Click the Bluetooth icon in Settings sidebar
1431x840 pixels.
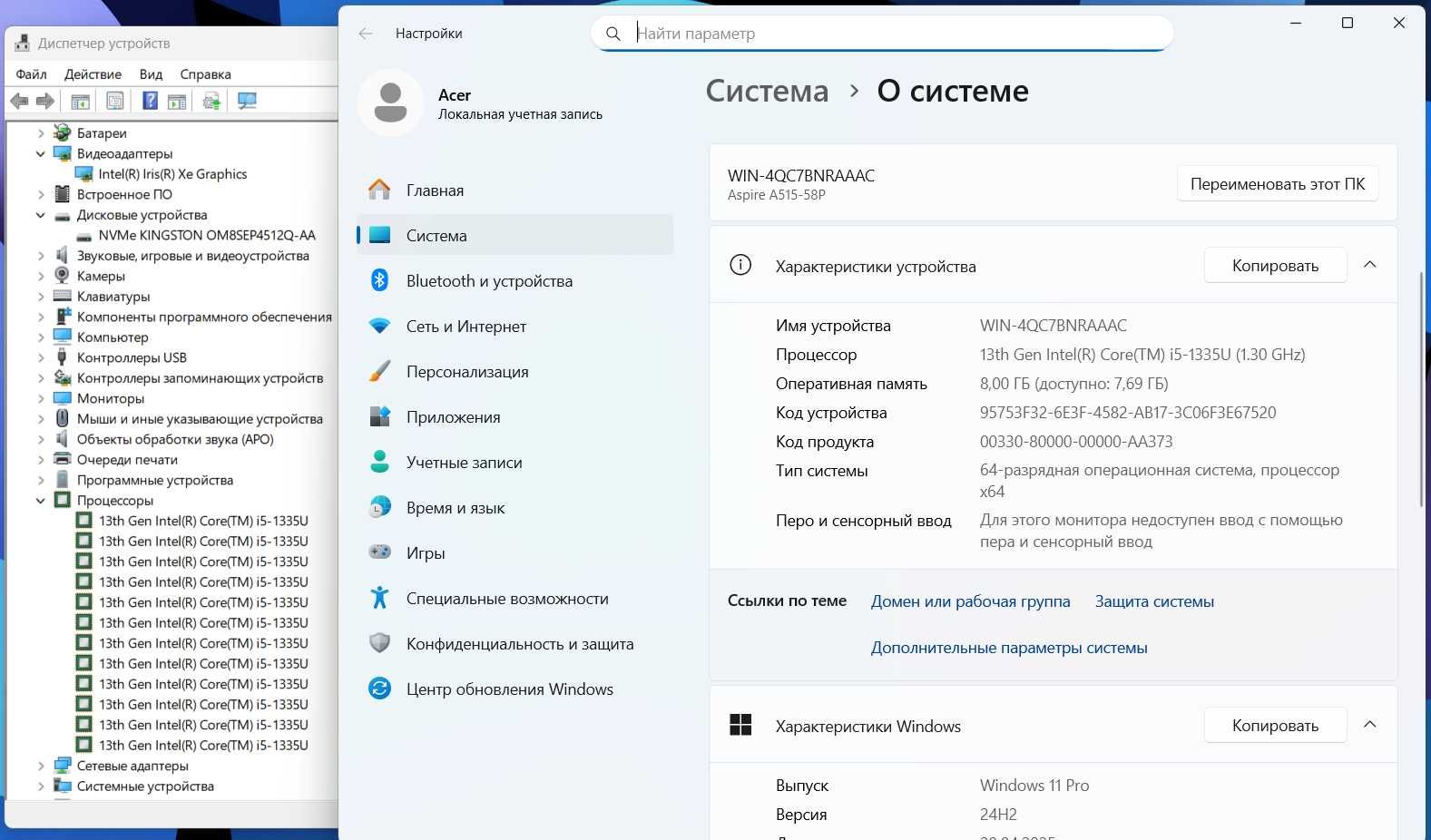coord(379,280)
